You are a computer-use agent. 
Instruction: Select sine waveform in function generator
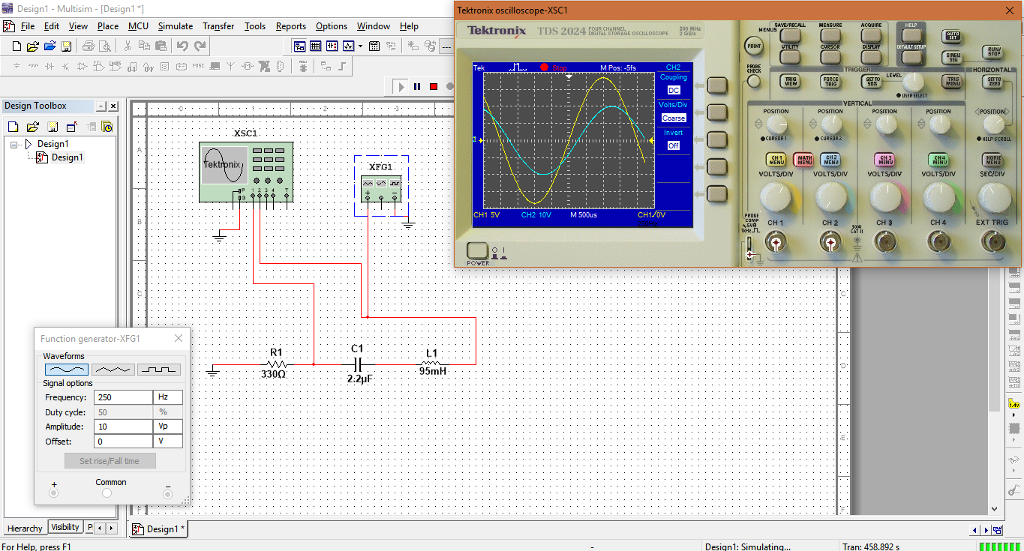(67, 370)
